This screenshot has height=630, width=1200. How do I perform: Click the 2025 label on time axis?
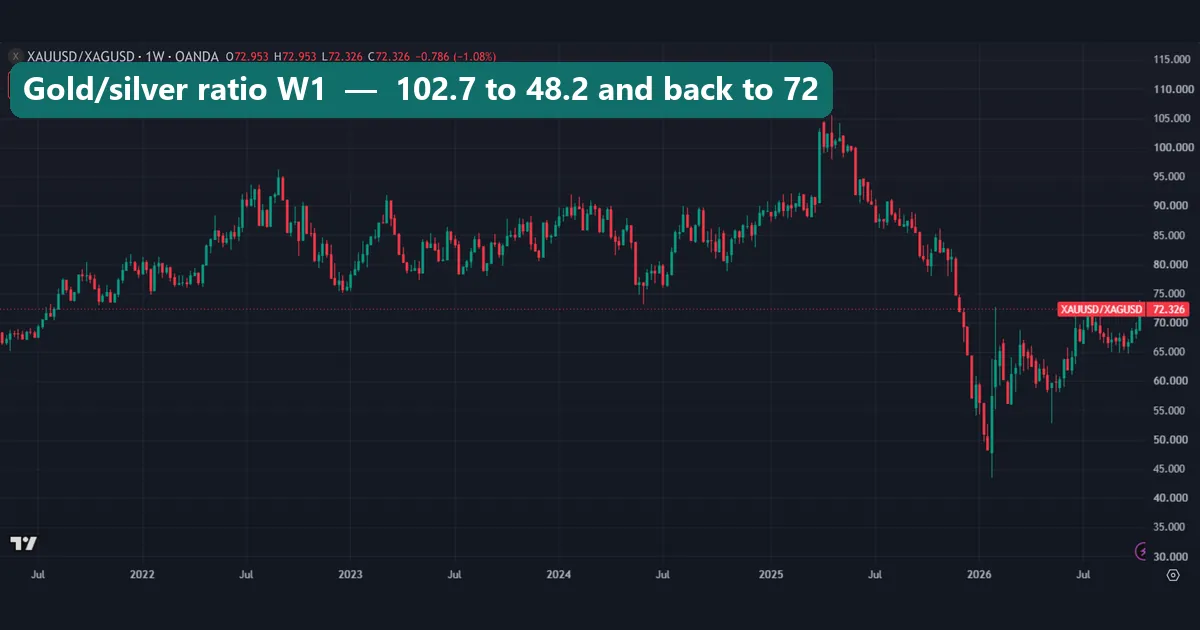click(770, 575)
